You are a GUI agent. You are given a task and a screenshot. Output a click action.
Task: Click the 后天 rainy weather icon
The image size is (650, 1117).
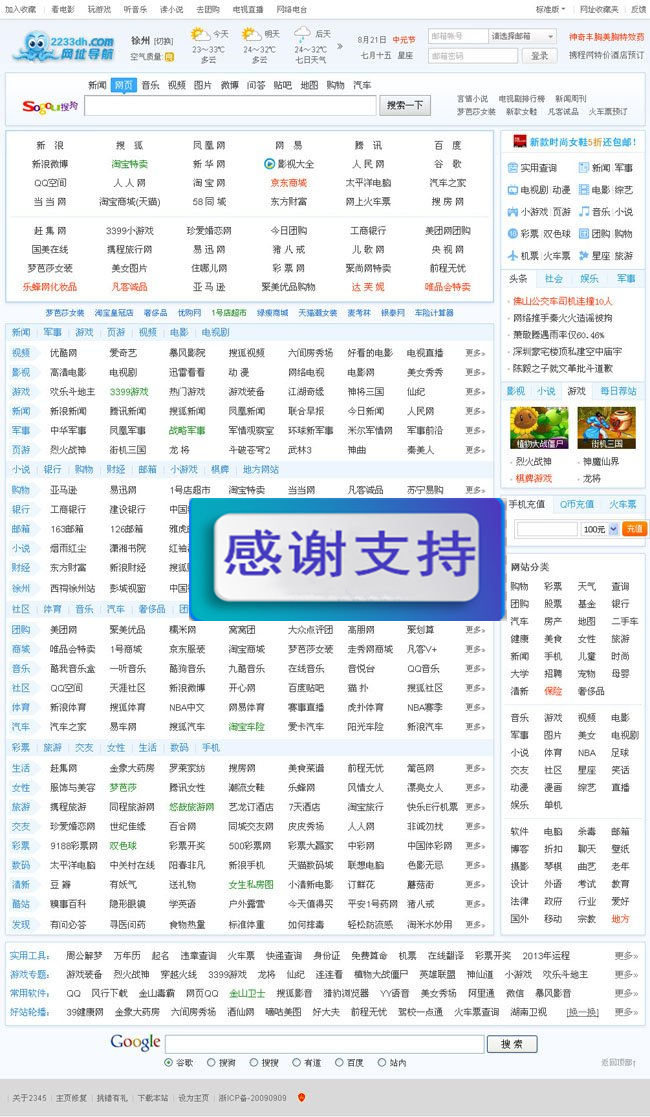click(302, 34)
